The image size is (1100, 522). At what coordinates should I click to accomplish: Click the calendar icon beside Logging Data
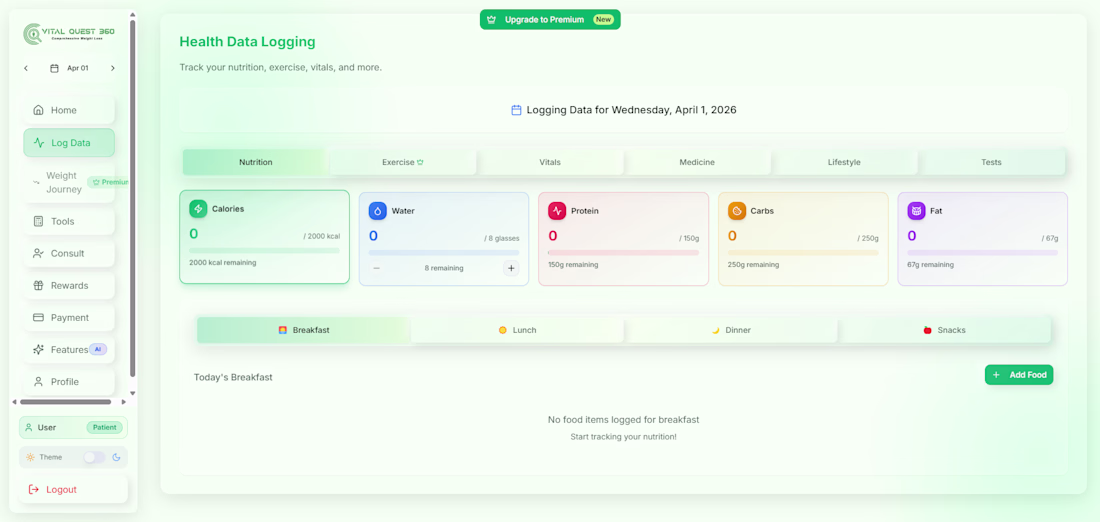click(516, 110)
